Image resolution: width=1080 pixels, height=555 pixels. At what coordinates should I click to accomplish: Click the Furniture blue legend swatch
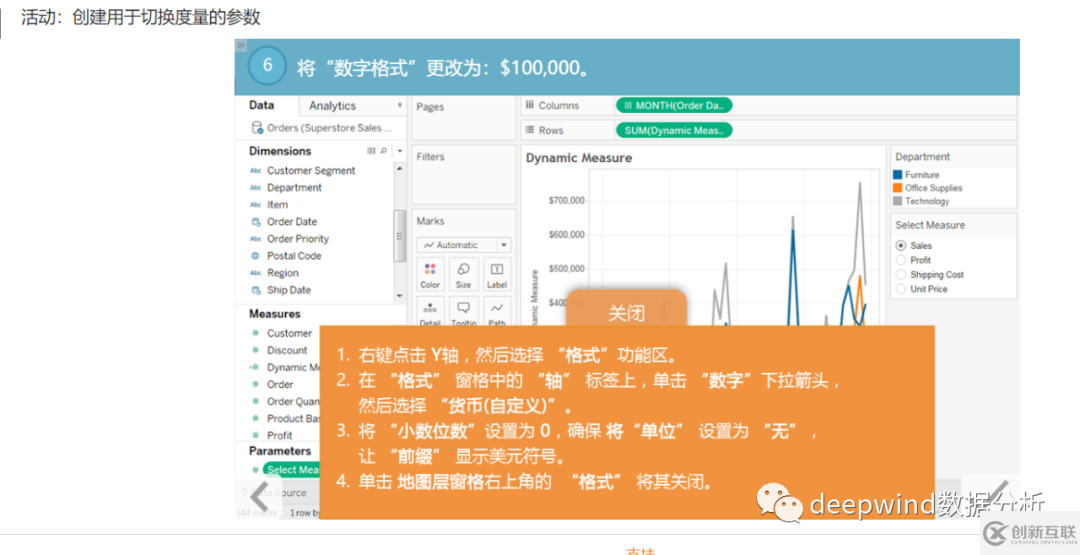pos(897,175)
